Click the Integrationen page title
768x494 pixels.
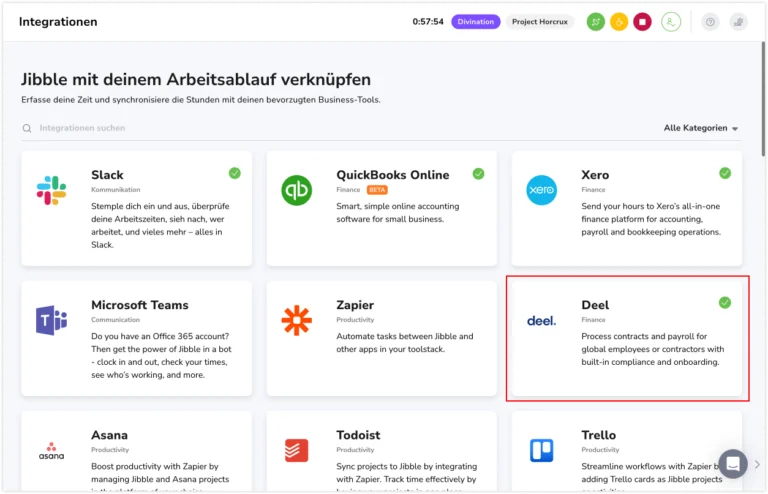click(x=58, y=22)
